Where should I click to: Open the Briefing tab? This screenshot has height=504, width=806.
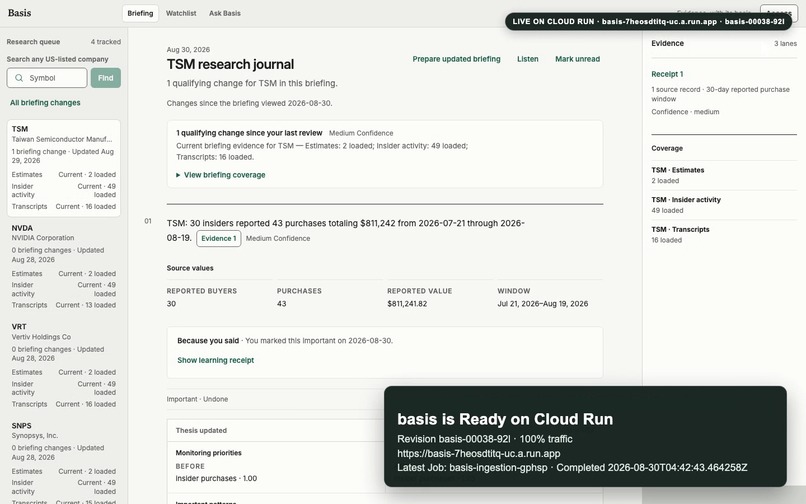click(x=140, y=13)
